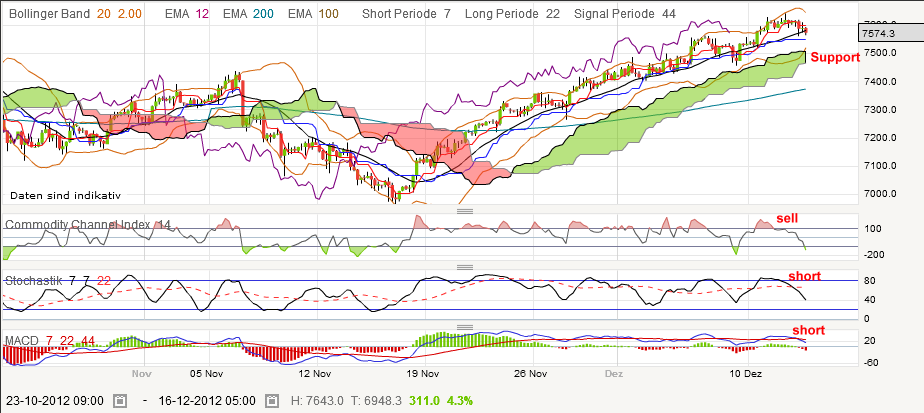Click the period high value H: 7643.0
Image resolution: width=924 pixels, height=413 pixels.
pyautogui.click(x=318, y=401)
